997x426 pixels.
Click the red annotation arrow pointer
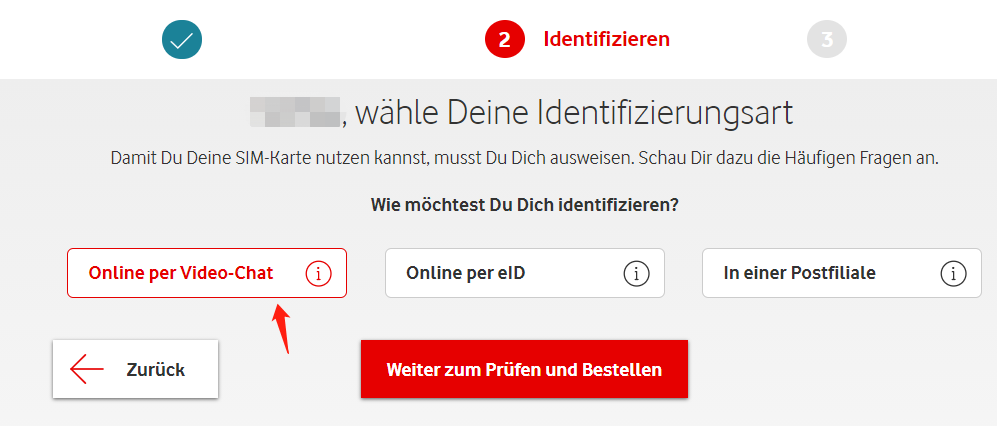[282, 329]
